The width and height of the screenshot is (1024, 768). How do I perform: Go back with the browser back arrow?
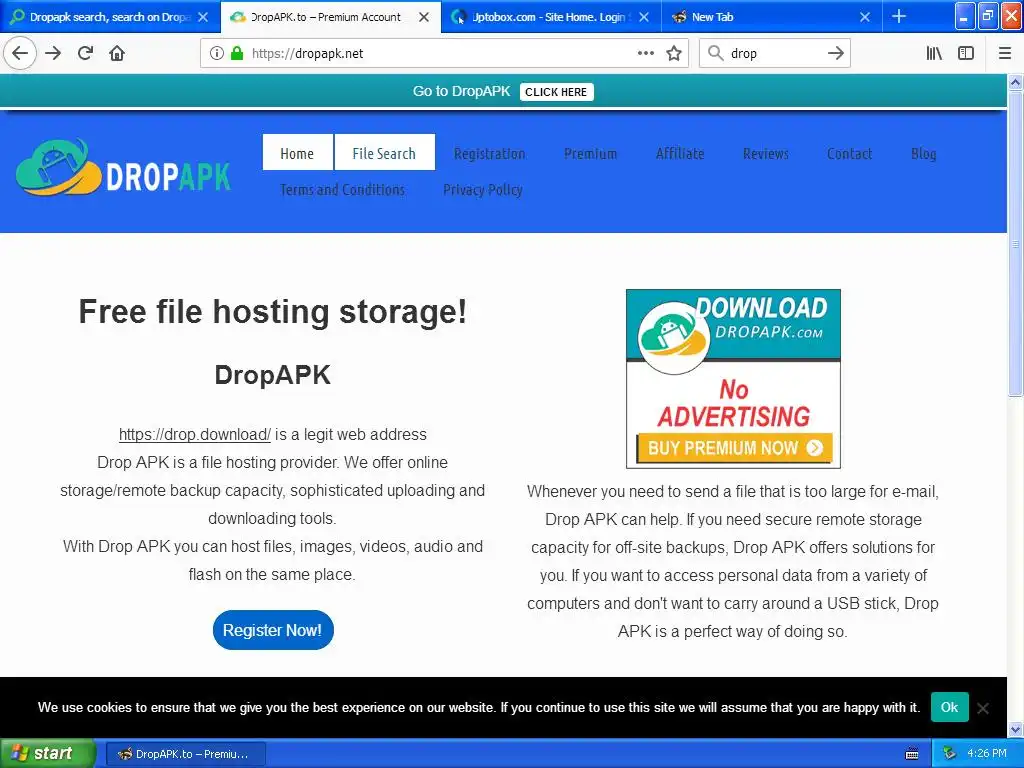[x=20, y=54]
